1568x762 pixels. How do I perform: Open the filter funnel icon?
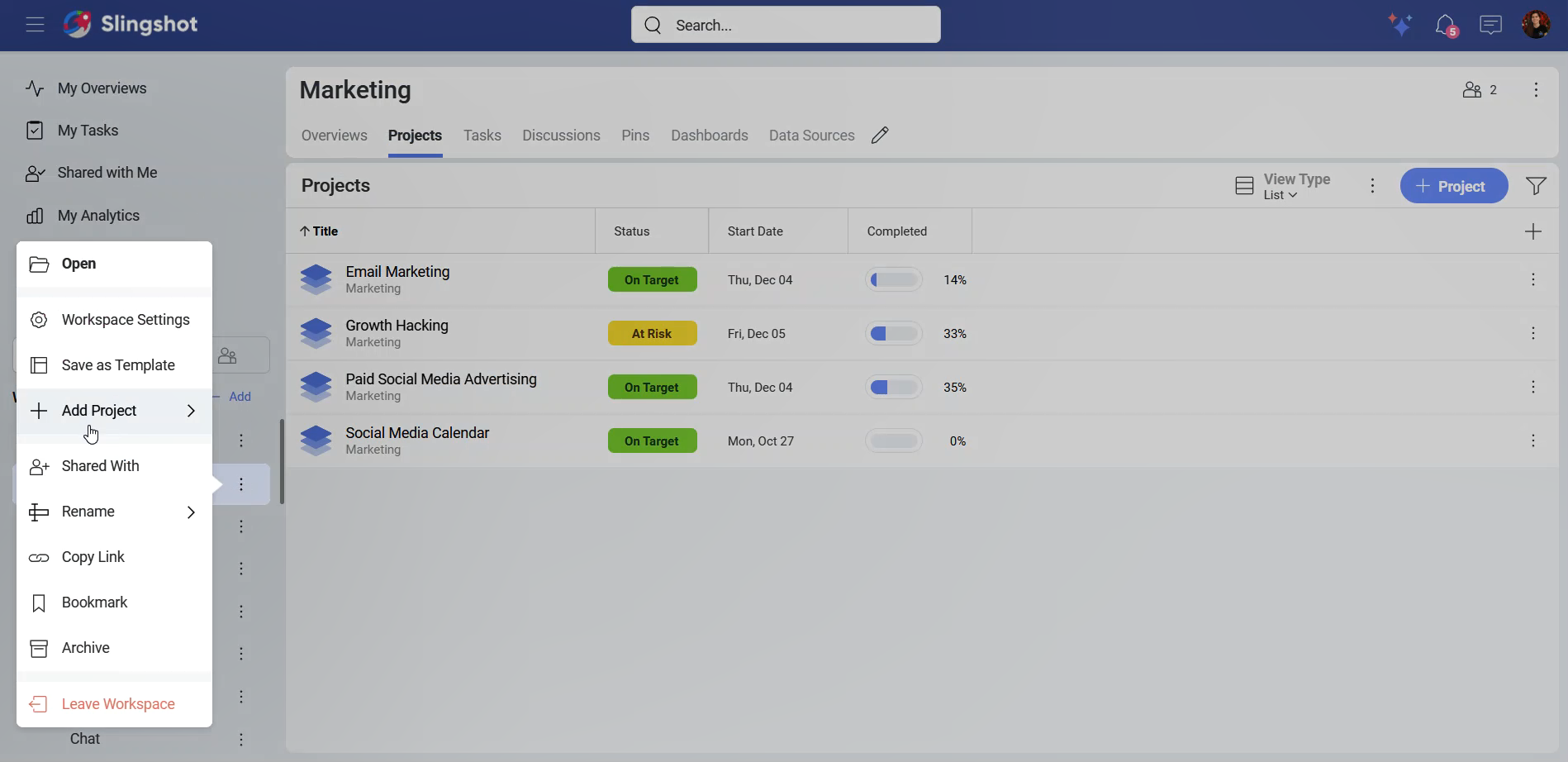tap(1536, 186)
